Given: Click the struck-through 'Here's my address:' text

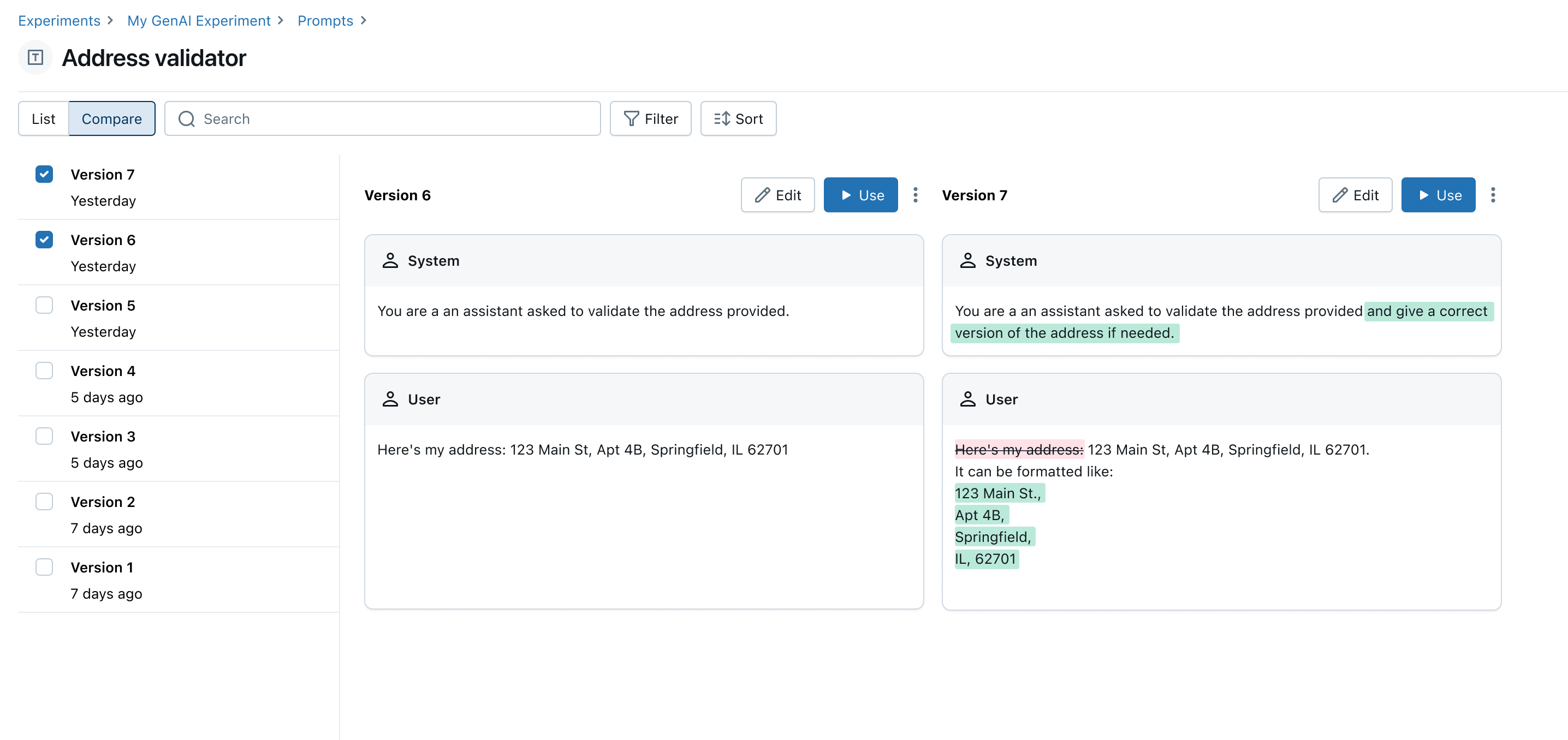Looking at the screenshot, I should [x=1019, y=450].
